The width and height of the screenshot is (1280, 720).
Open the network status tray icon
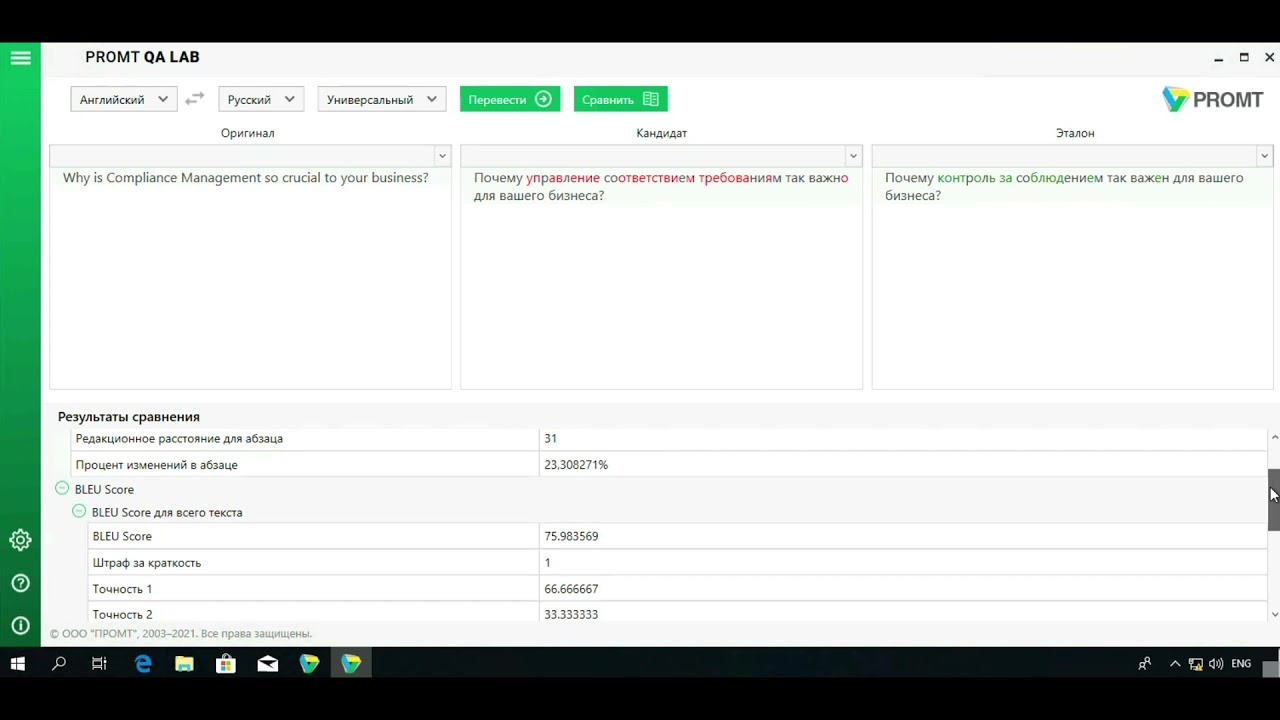tap(1196, 664)
